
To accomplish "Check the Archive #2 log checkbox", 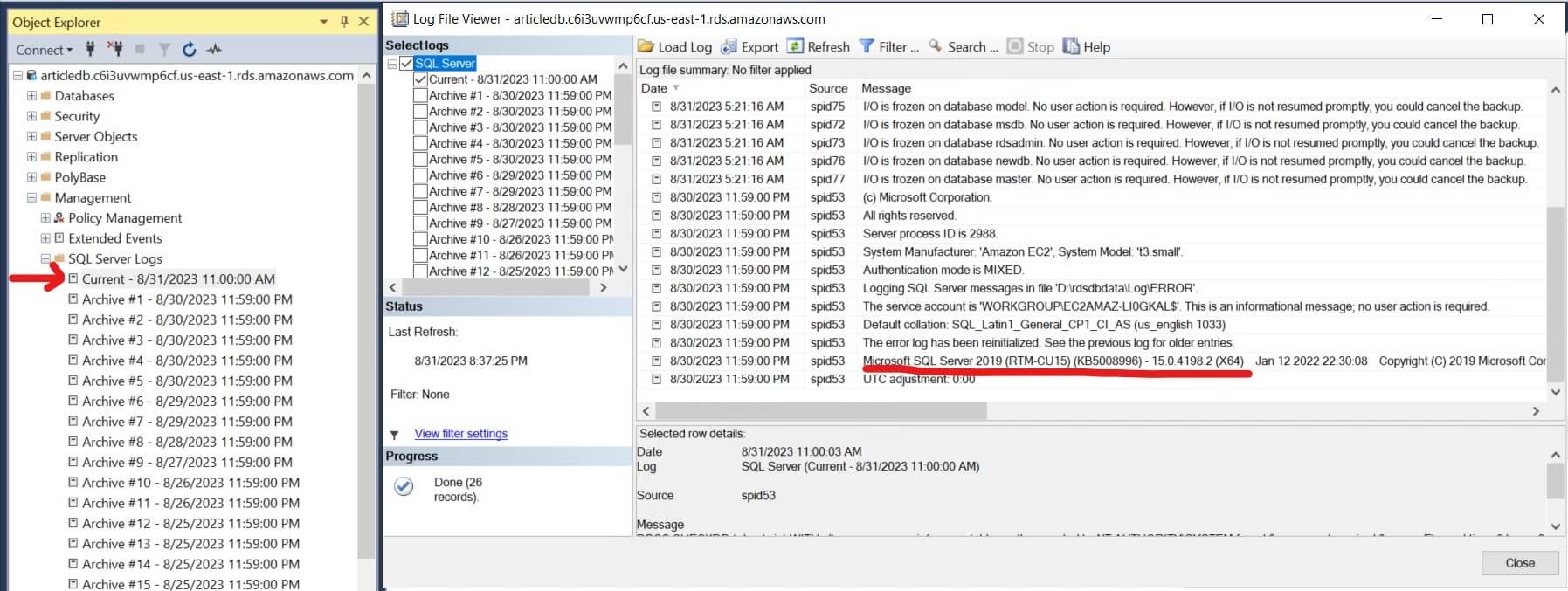I will pos(420,111).
